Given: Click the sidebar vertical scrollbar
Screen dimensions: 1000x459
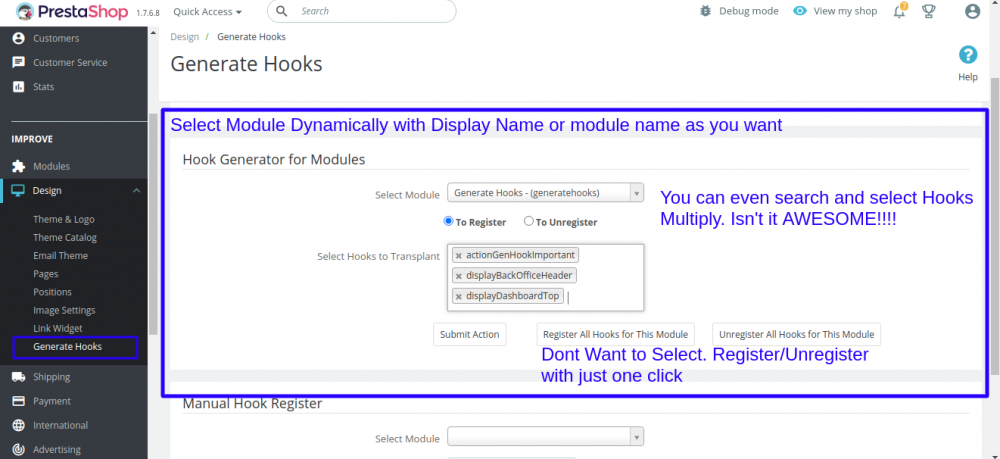Looking at the screenshot, I should point(153,223).
